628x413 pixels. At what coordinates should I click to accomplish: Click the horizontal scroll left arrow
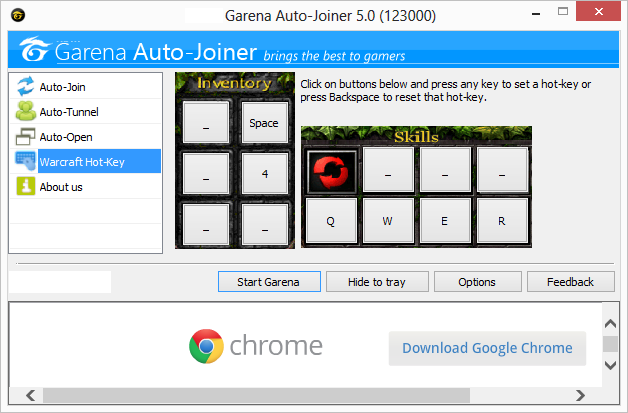(30, 395)
